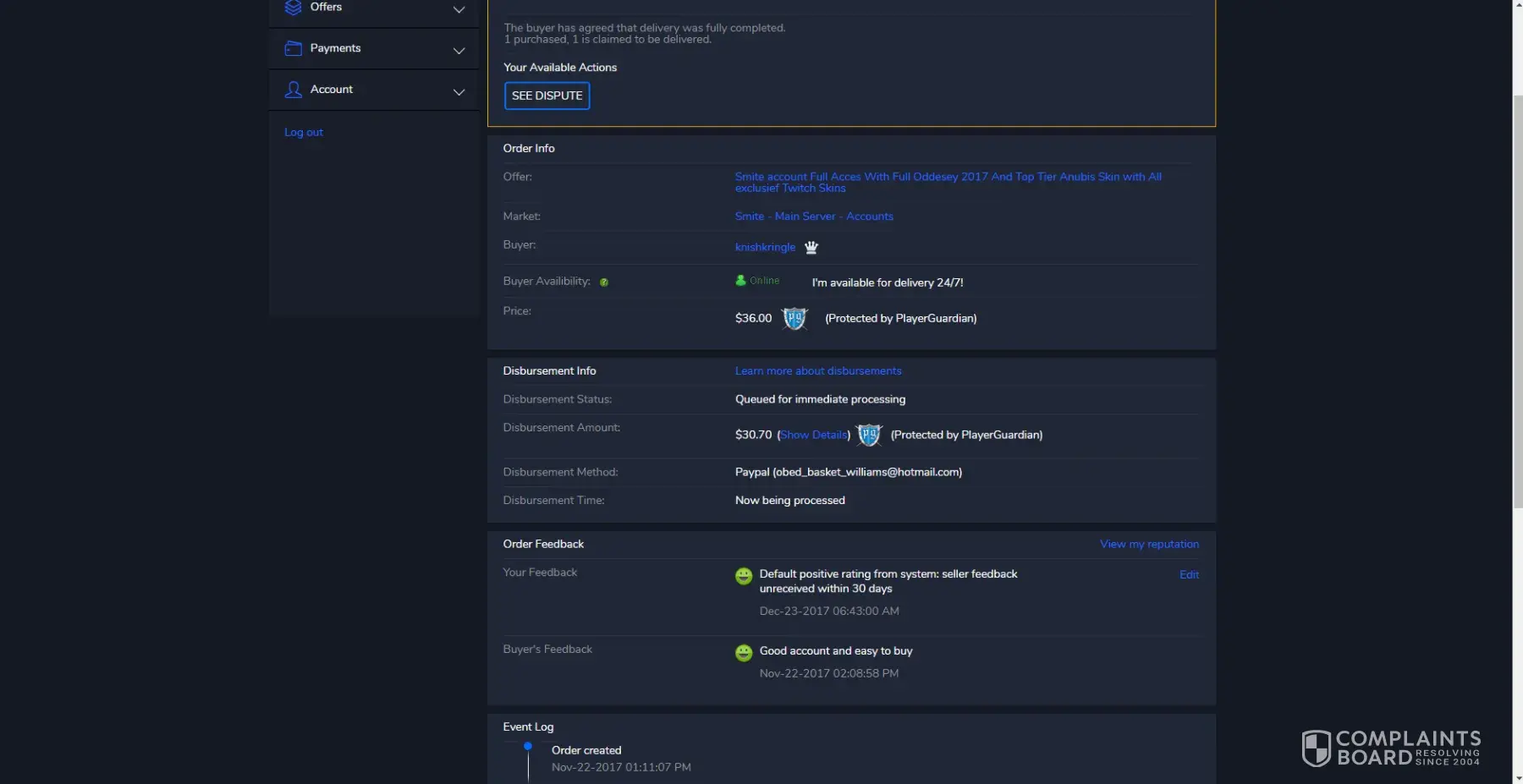Viewport: 1523px width, 784px height.
Task: Click the Dec-23-2017 06:43:00 AM feedback timestamp
Action: [x=829, y=611]
